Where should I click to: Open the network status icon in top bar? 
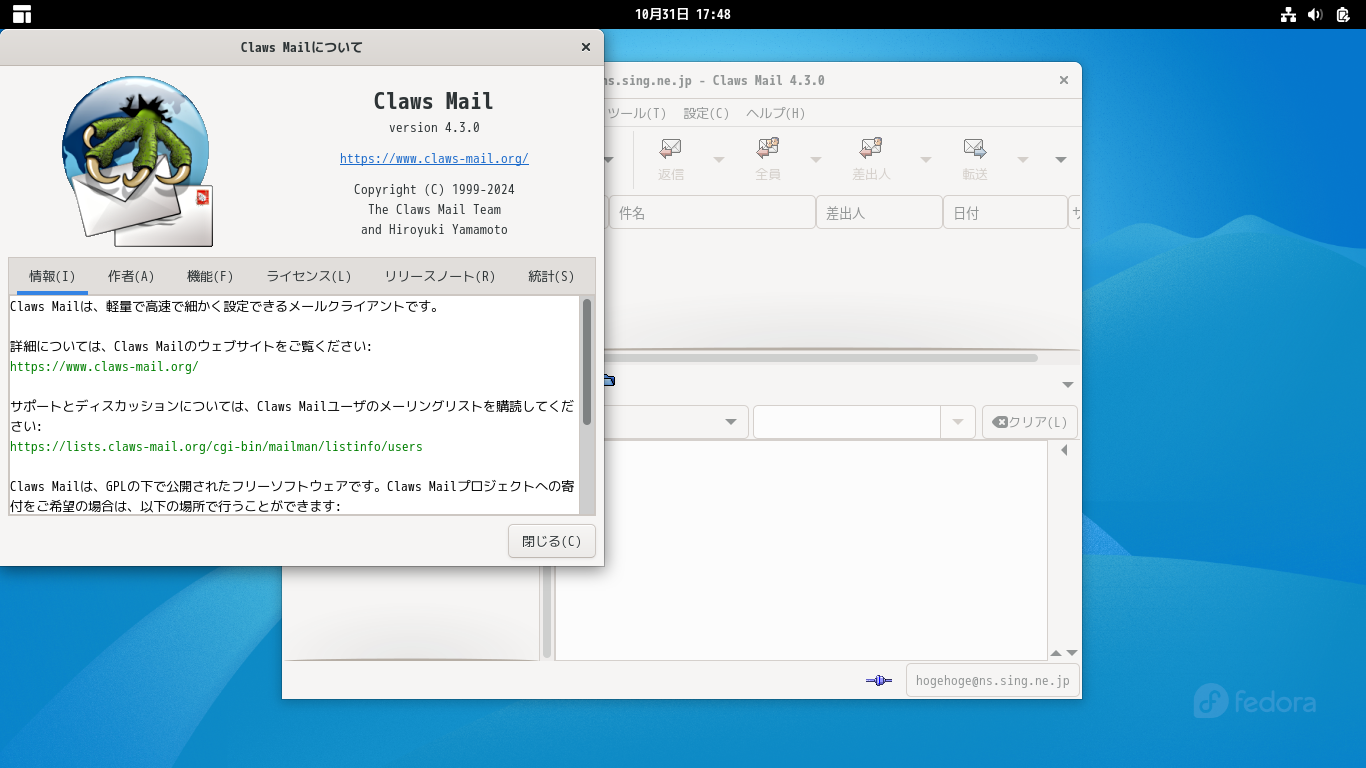click(x=1288, y=14)
